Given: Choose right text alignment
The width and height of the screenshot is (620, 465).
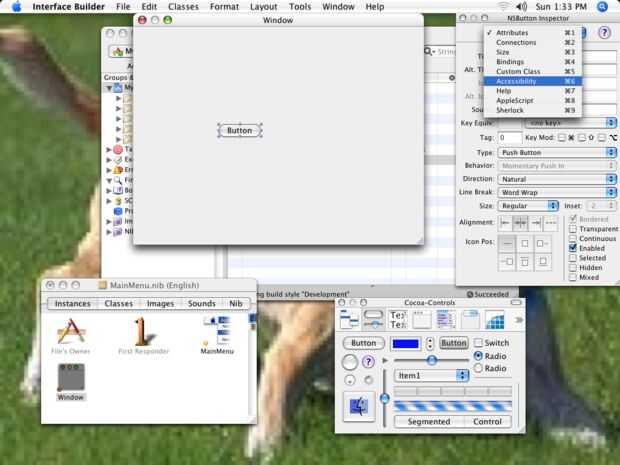Looking at the screenshot, I should coord(535,223).
